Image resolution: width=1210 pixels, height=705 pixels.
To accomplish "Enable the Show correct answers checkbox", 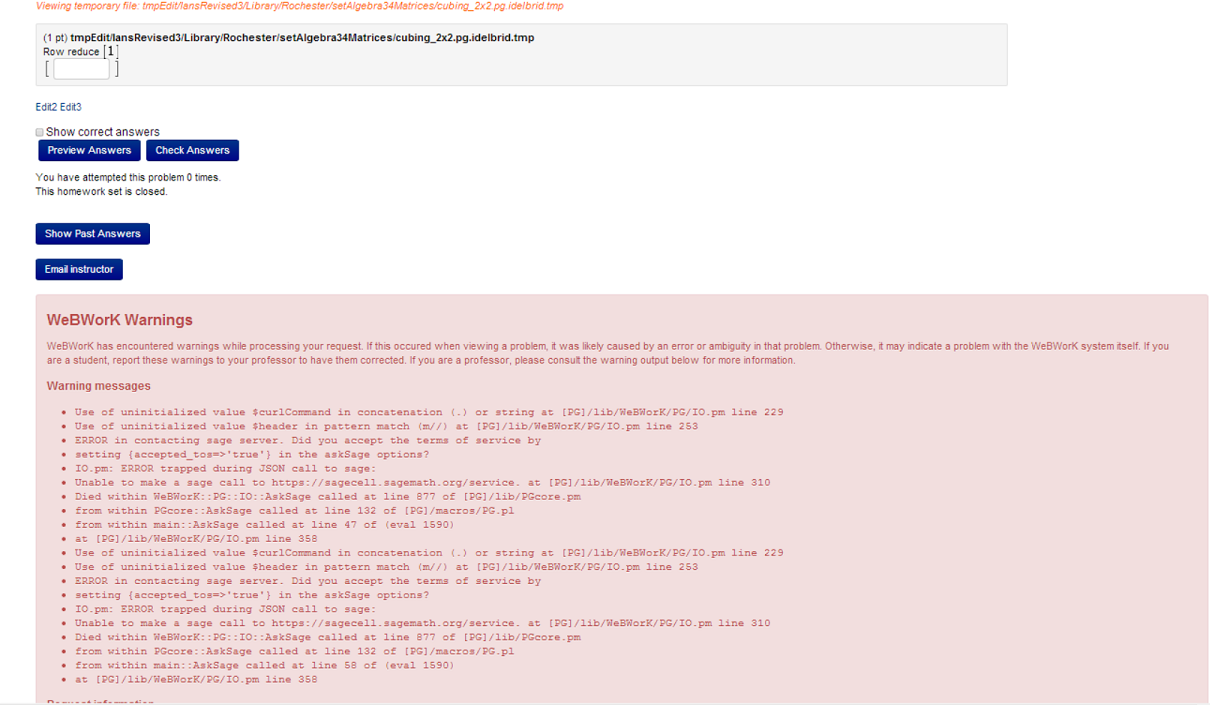I will pyautogui.click(x=40, y=132).
